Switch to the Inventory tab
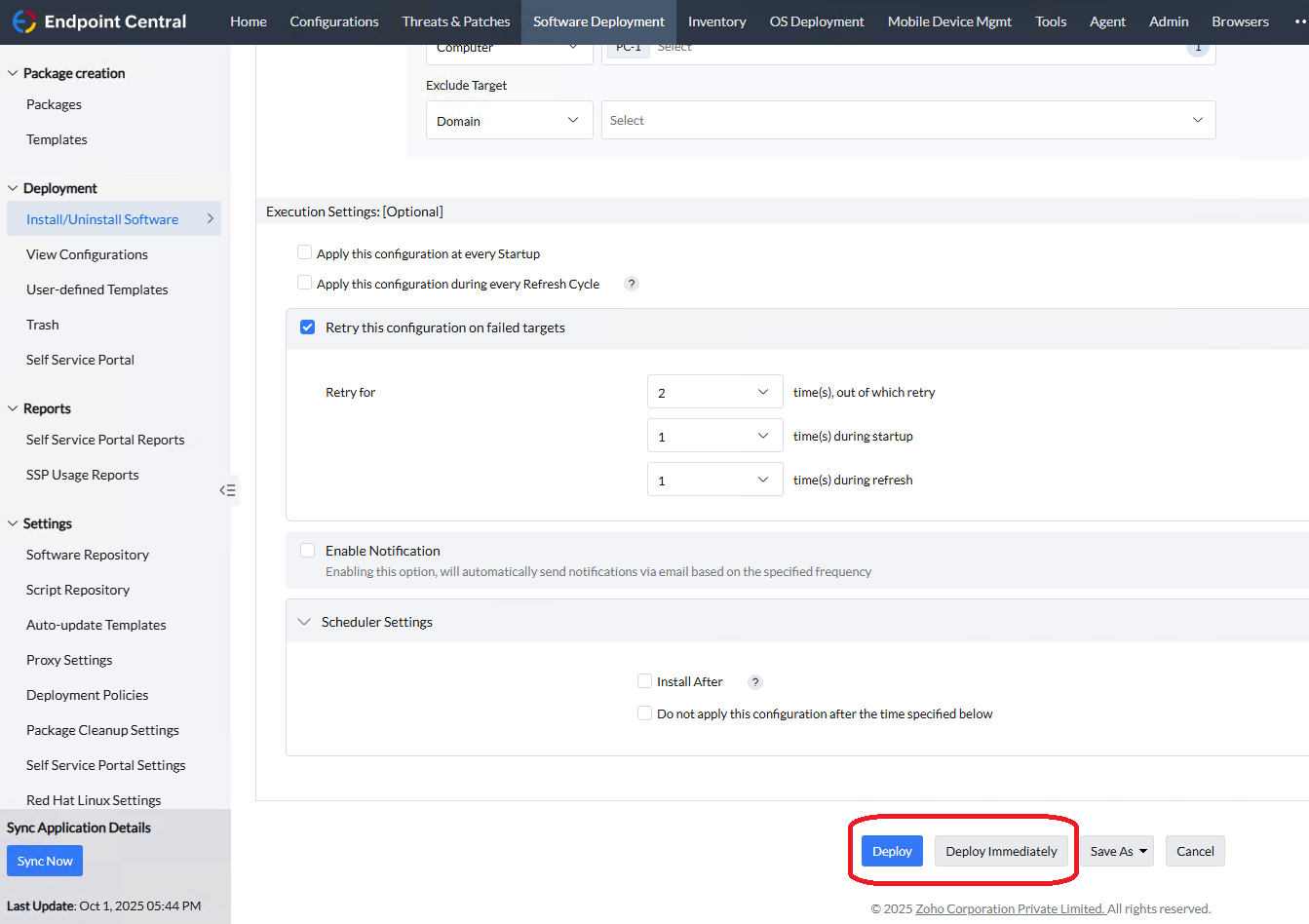The height and width of the screenshot is (924, 1309). [x=716, y=21]
